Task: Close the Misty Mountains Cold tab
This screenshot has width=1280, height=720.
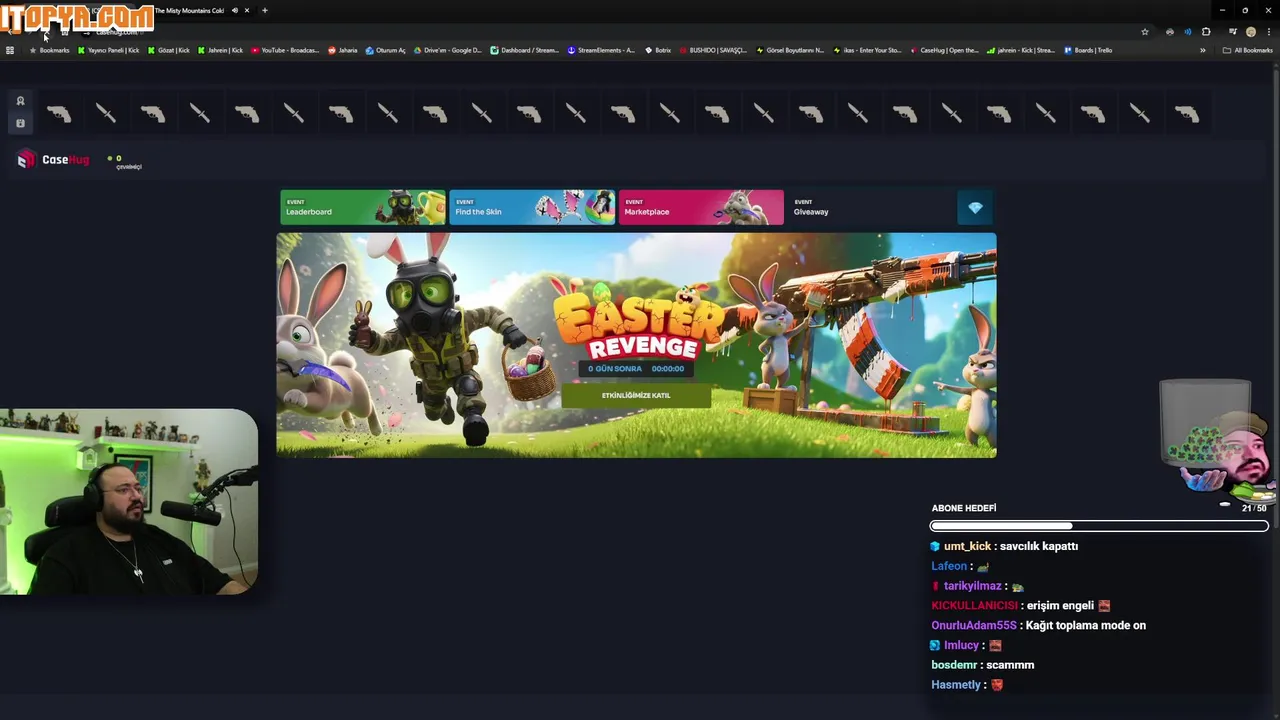Action: coord(247,10)
